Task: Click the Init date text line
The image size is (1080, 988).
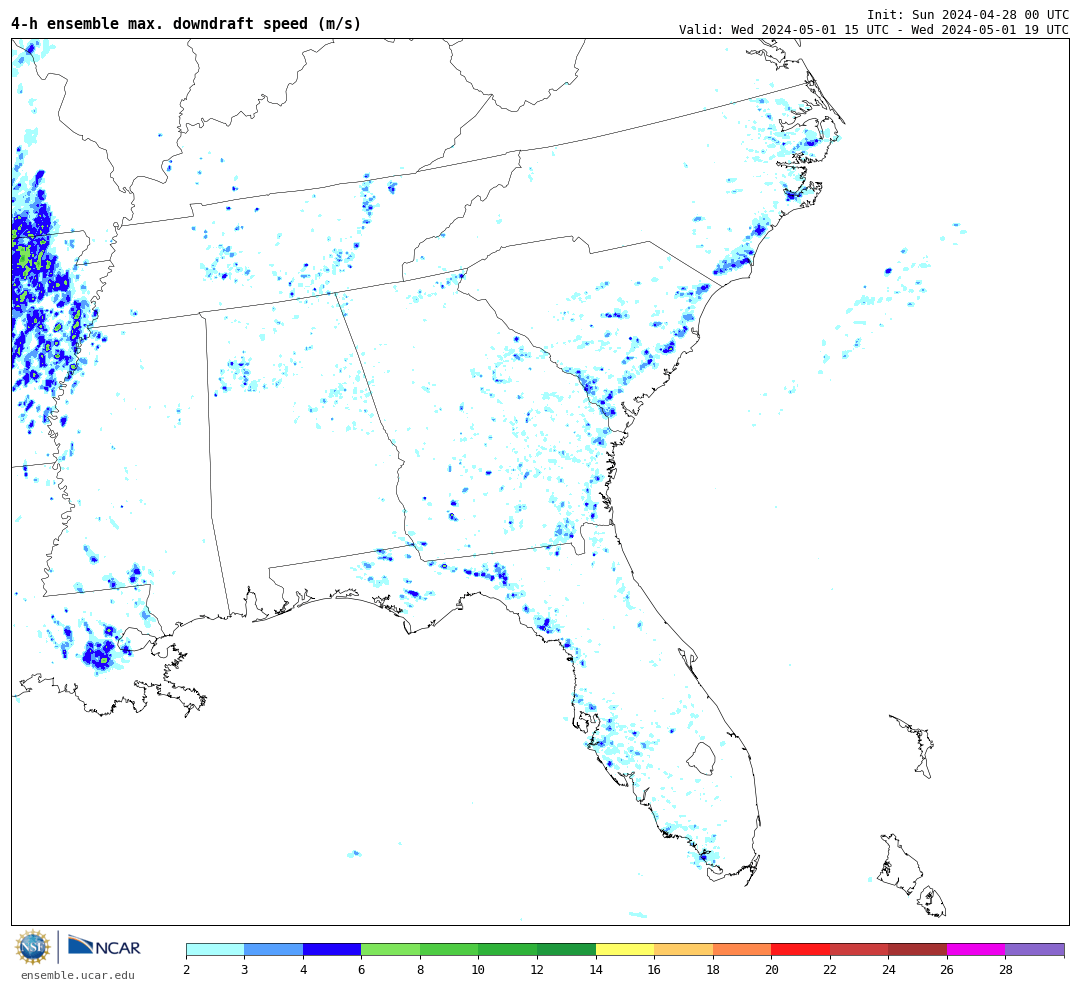Action: (x=968, y=14)
